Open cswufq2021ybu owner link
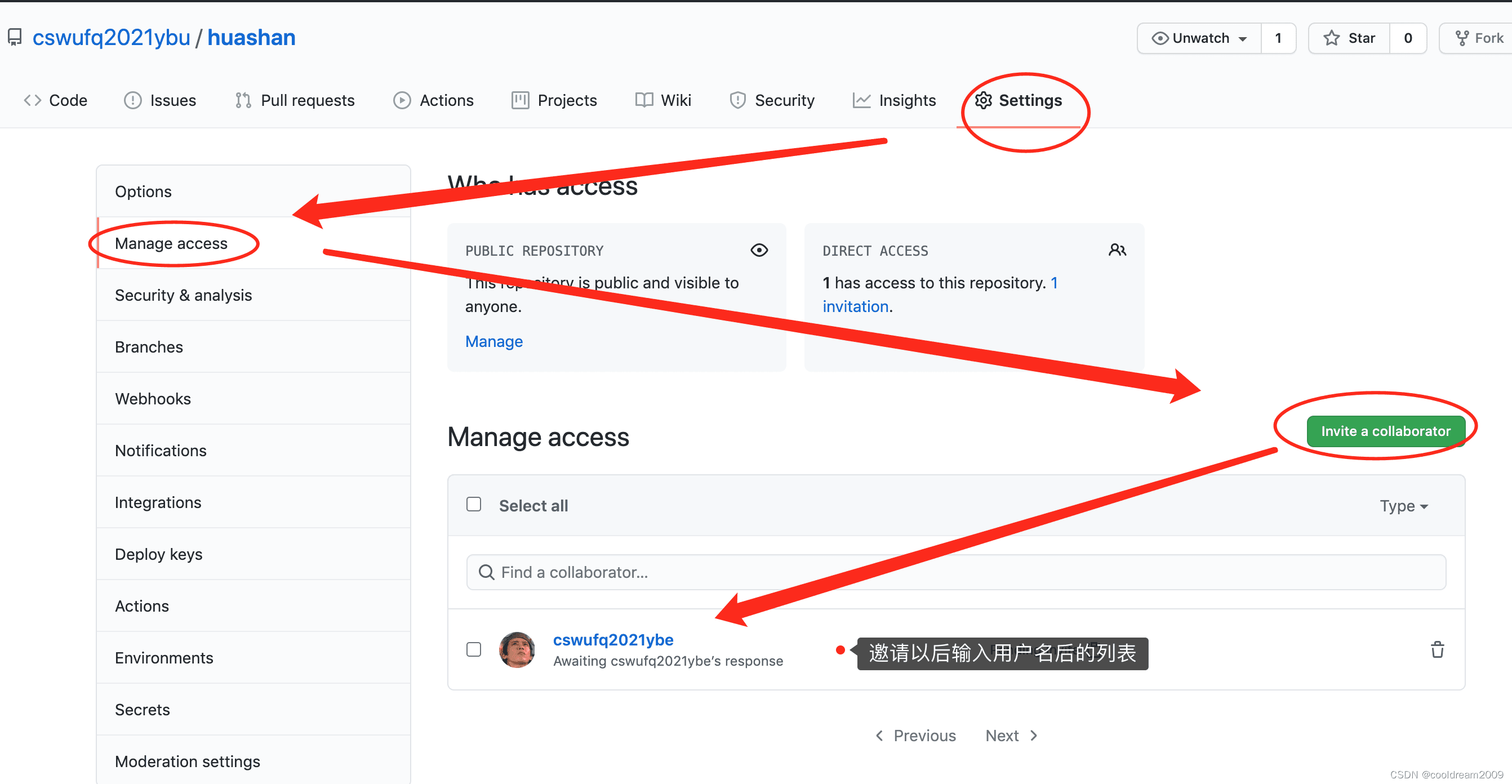The width and height of the screenshot is (1512, 784). click(x=112, y=38)
